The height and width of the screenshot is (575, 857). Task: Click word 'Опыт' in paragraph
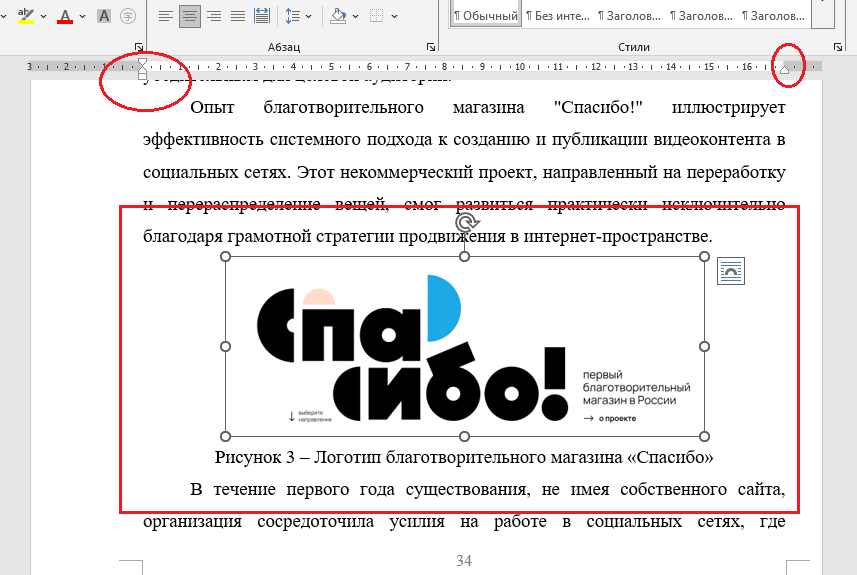tap(212, 107)
